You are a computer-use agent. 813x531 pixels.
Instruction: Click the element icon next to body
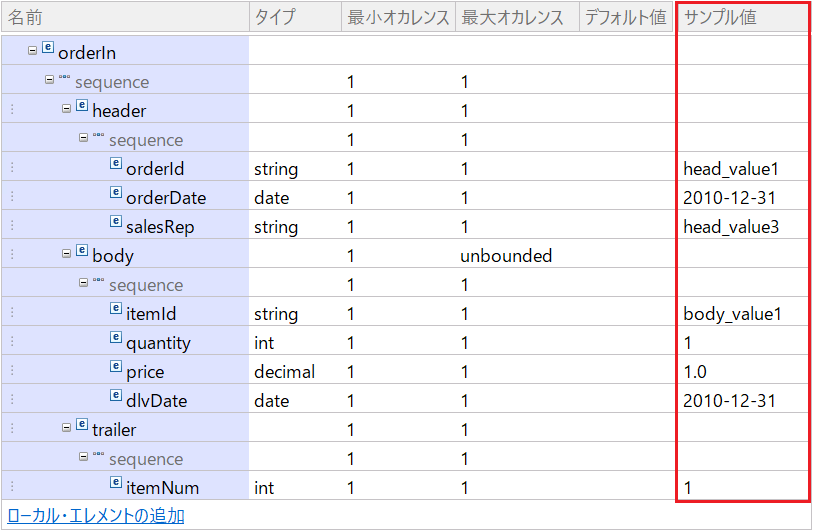click(x=82, y=250)
